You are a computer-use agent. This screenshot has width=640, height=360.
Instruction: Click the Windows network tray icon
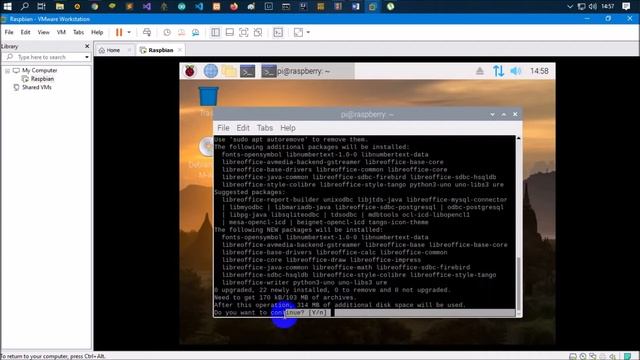tap(582, 6)
